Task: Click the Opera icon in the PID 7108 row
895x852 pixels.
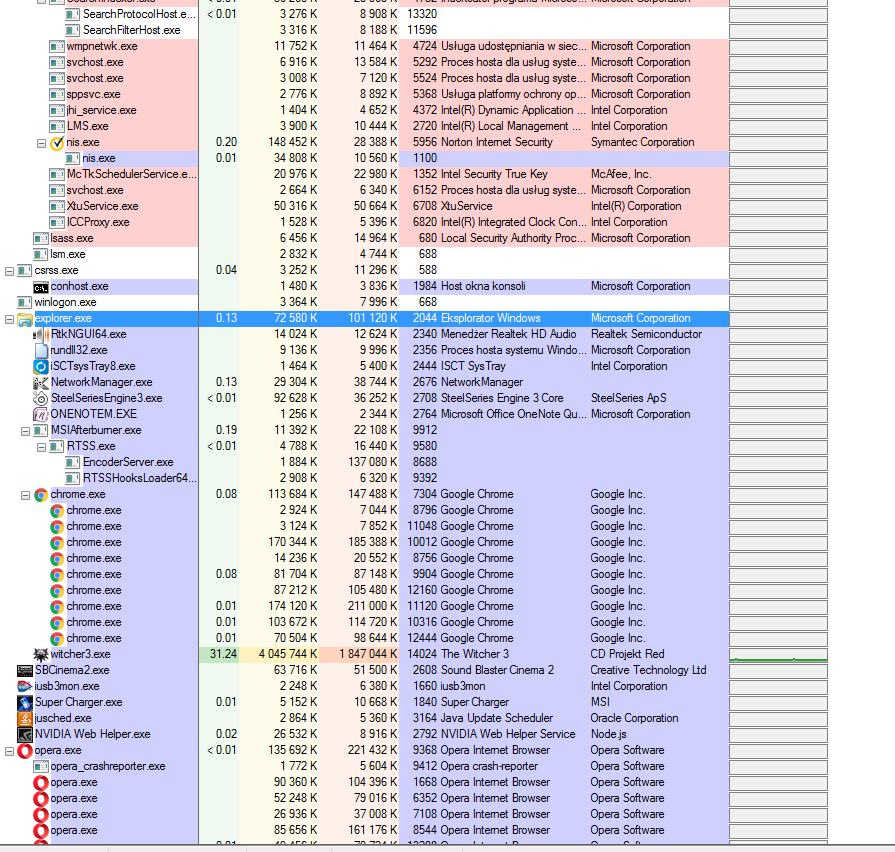Action: tap(41, 814)
